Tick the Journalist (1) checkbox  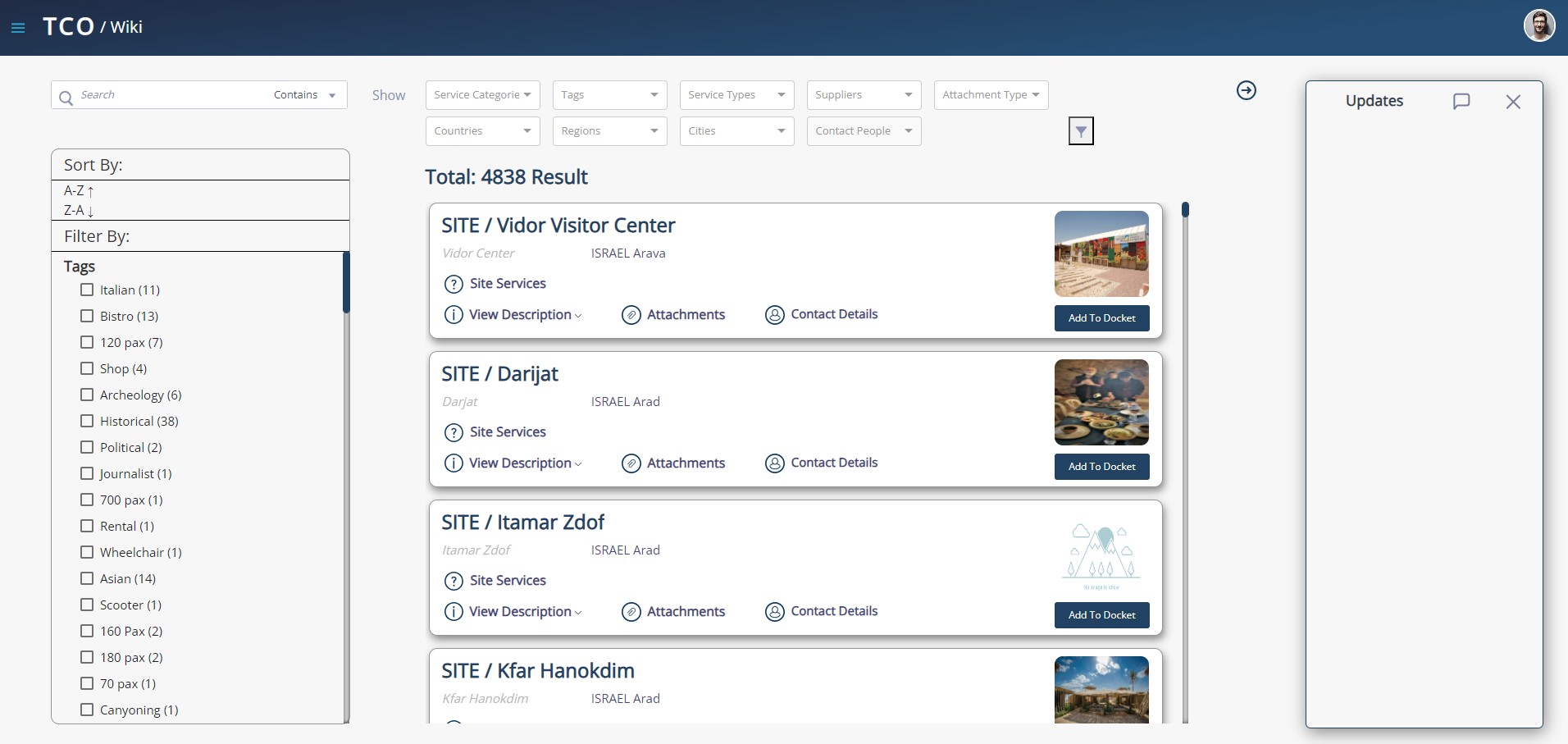point(87,473)
